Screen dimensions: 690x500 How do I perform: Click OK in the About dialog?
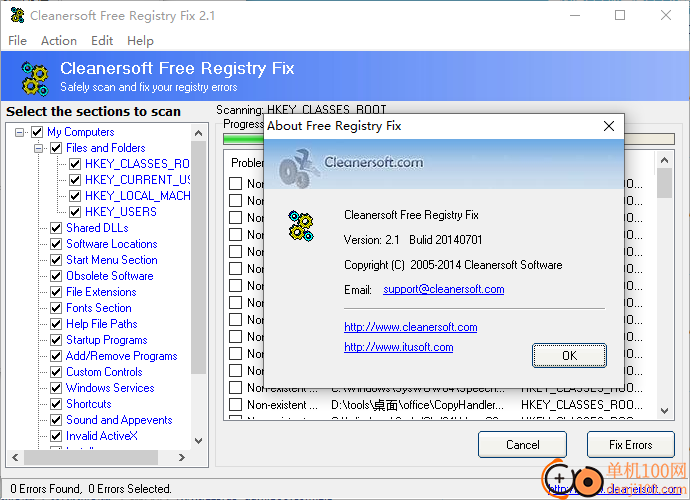click(569, 356)
